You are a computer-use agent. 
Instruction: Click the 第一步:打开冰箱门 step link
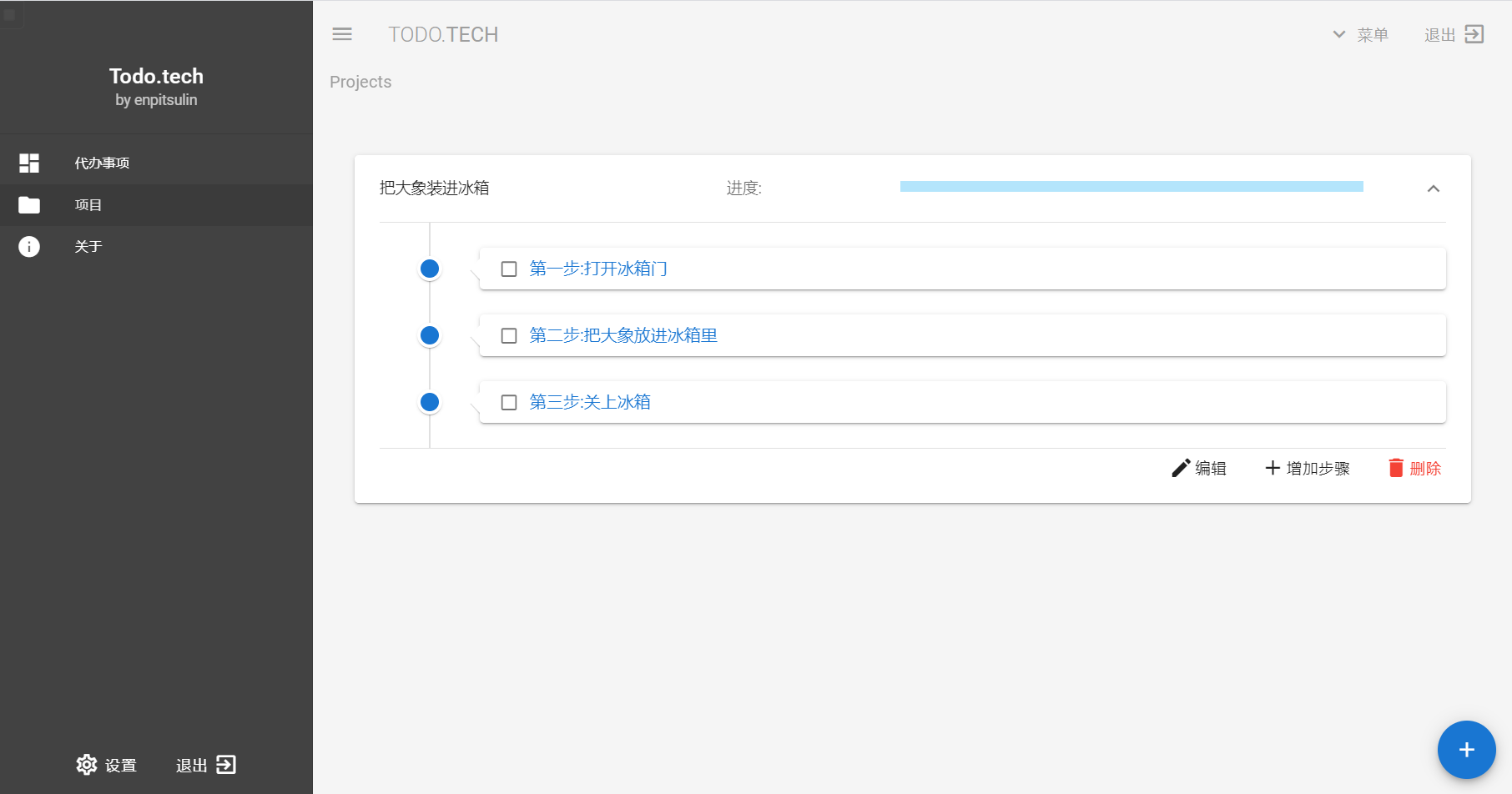click(x=598, y=269)
